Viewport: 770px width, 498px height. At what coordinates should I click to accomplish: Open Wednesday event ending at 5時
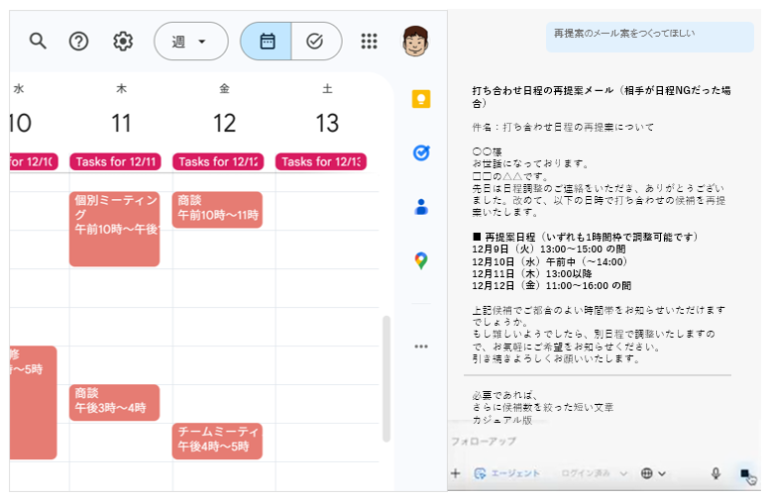pyautogui.click(x=33, y=402)
